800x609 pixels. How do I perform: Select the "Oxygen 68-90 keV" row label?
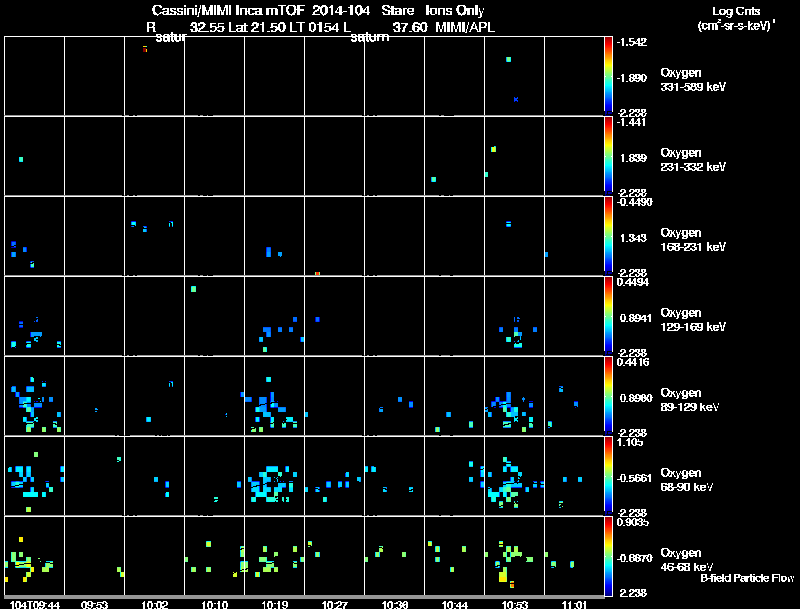pyautogui.click(x=687, y=480)
